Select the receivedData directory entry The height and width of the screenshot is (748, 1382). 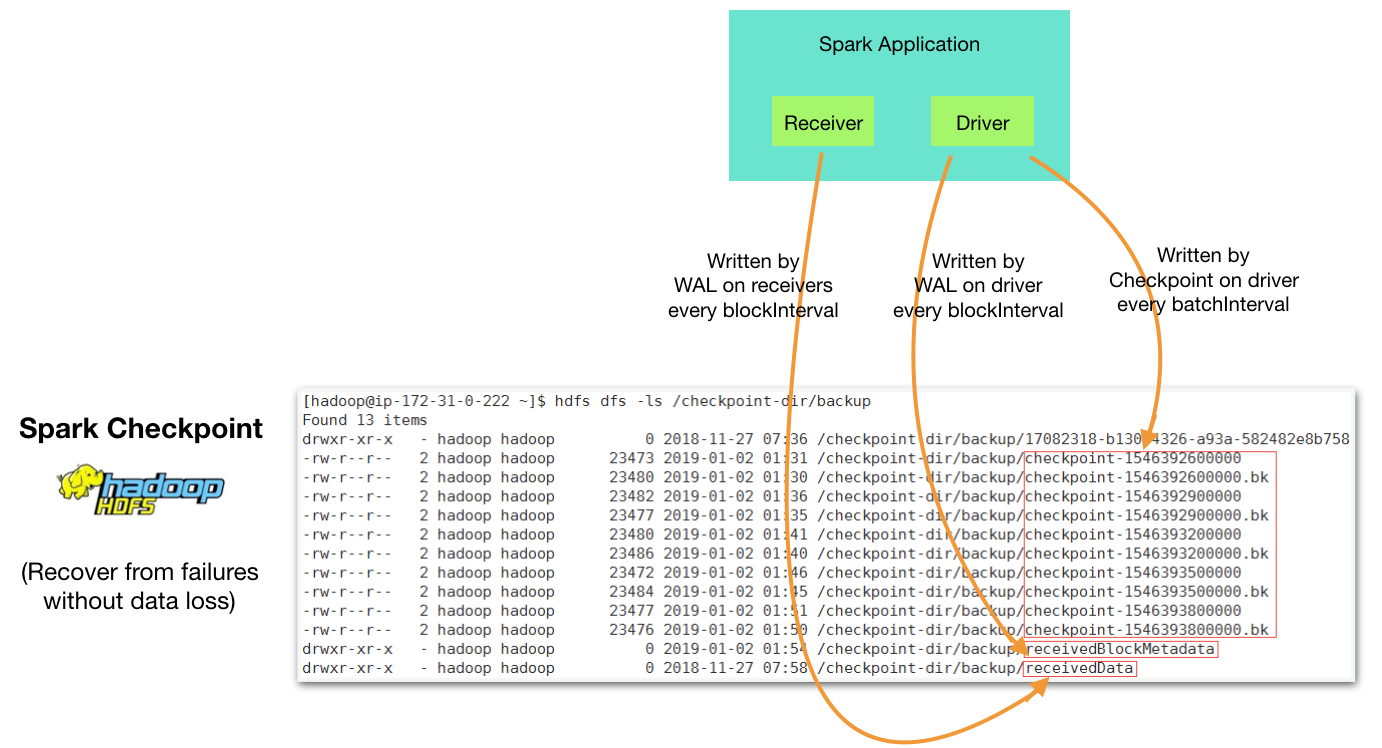point(1079,667)
